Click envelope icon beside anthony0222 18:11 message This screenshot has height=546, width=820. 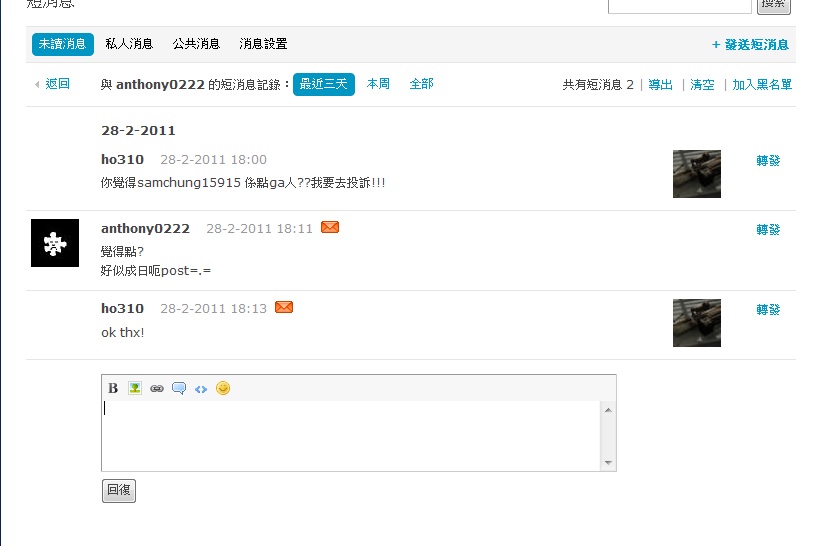(x=330, y=227)
